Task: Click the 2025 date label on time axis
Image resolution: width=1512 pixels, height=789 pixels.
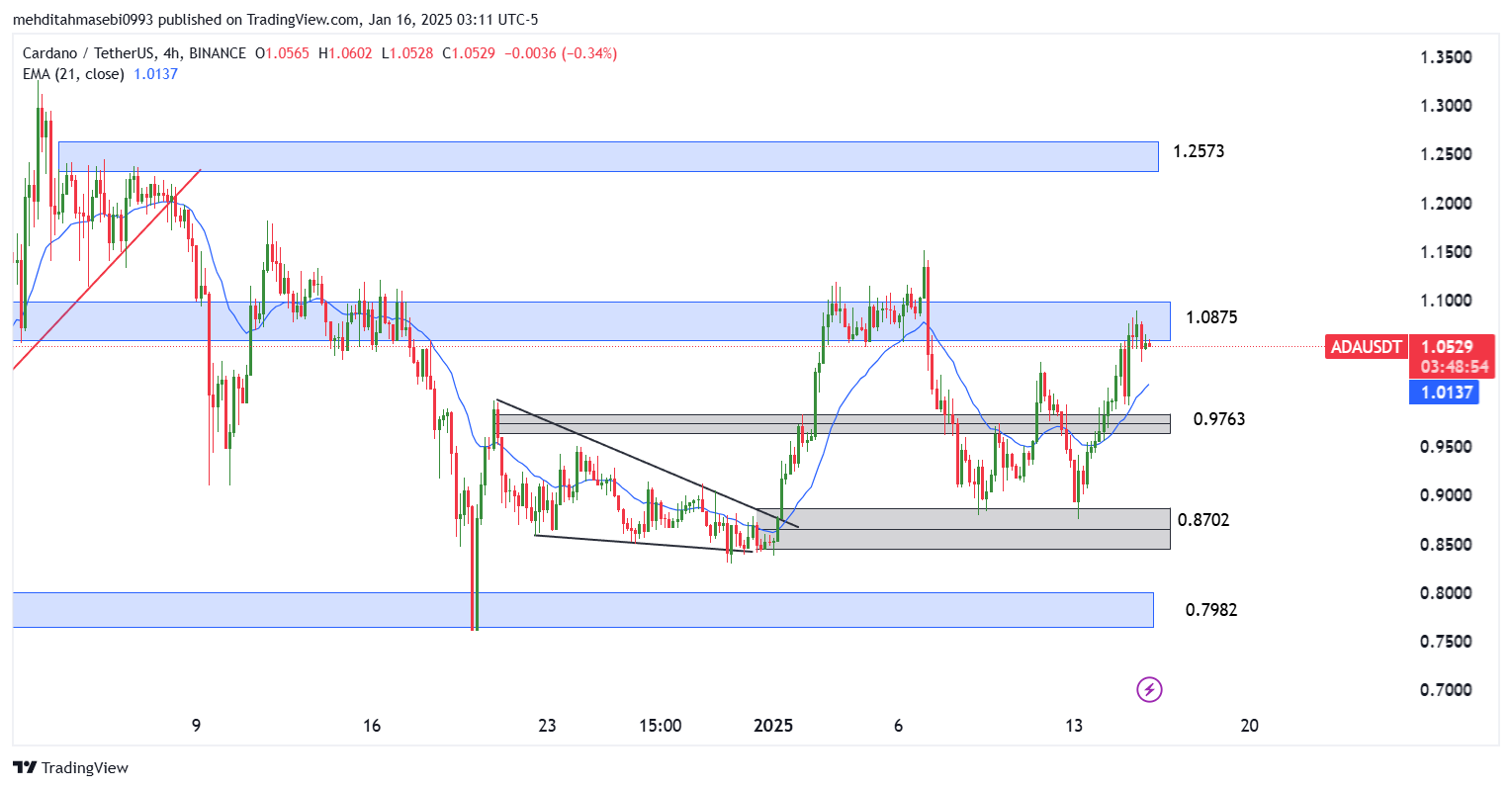Action: (773, 726)
